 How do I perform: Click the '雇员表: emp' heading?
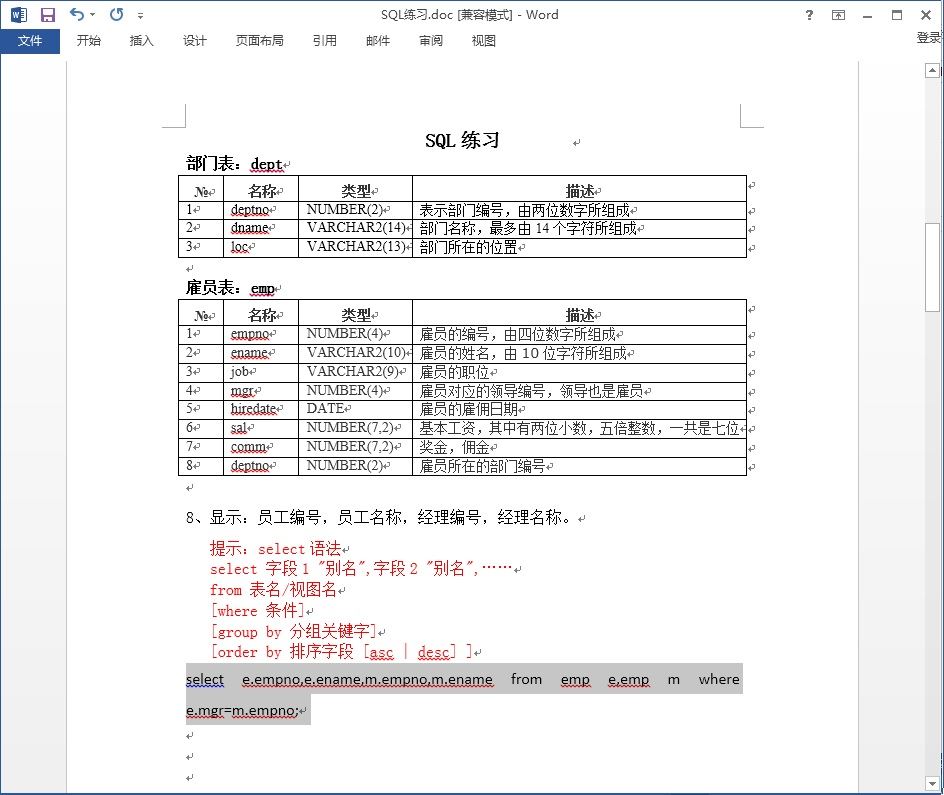coord(230,288)
